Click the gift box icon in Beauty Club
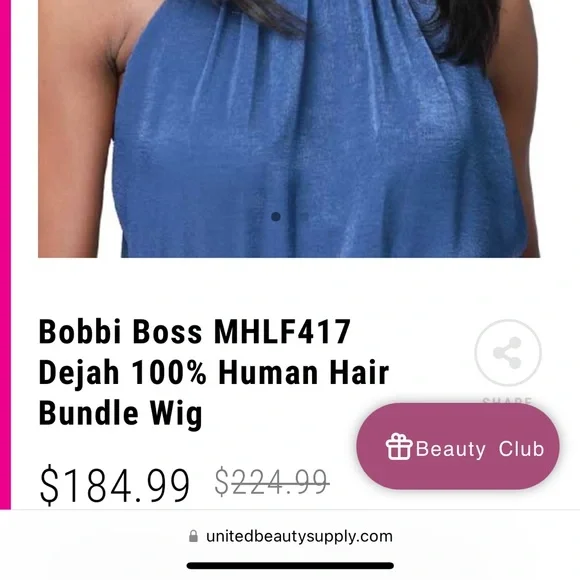Image resolution: width=580 pixels, height=580 pixels. point(399,446)
